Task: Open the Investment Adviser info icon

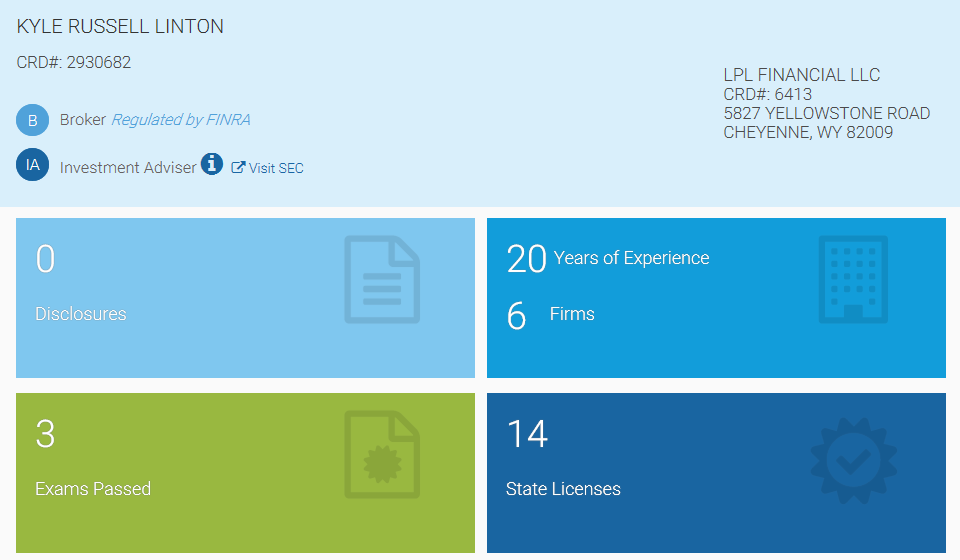Action: 212,163
